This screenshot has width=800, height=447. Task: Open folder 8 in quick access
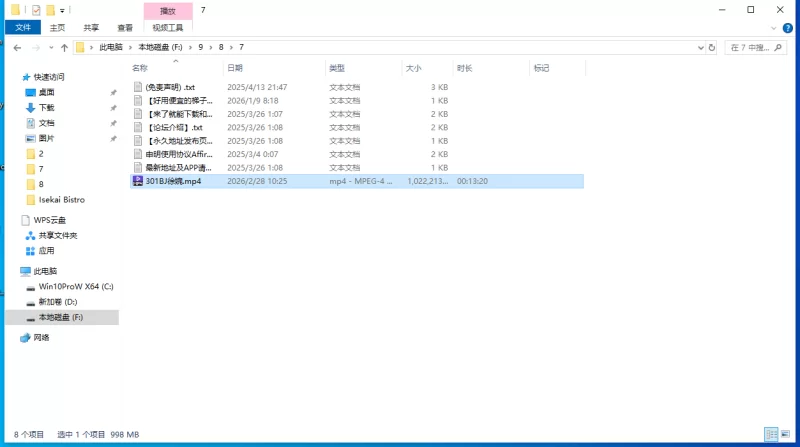41,184
